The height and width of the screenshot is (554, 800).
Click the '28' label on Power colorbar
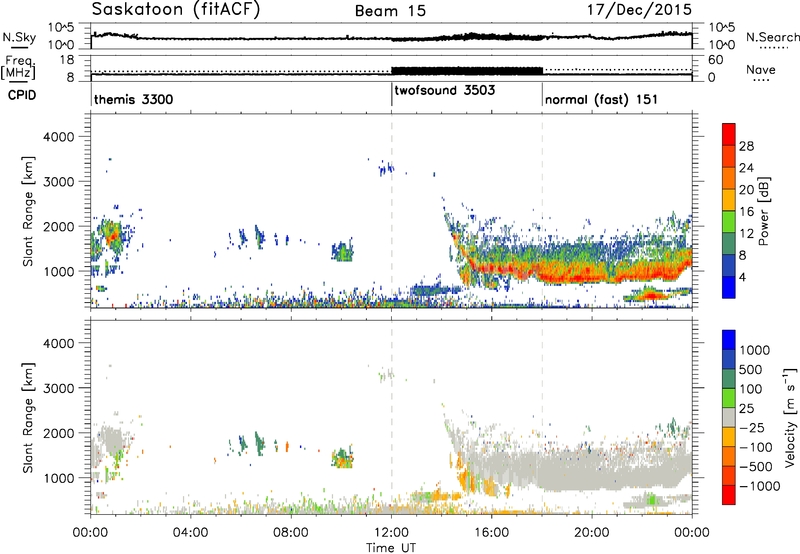coord(746,146)
